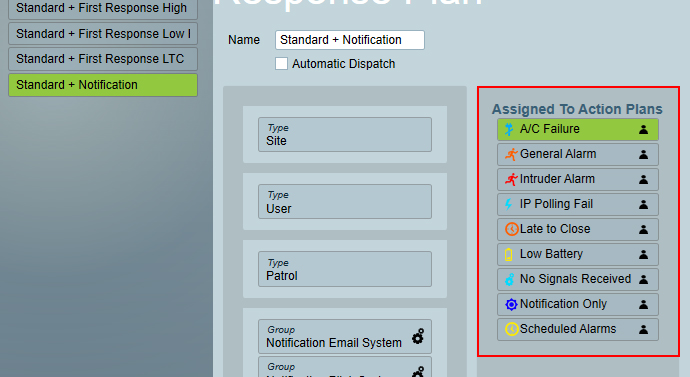Click the General Alarm running-man icon
The width and height of the screenshot is (690, 377).
pos(511,154)
